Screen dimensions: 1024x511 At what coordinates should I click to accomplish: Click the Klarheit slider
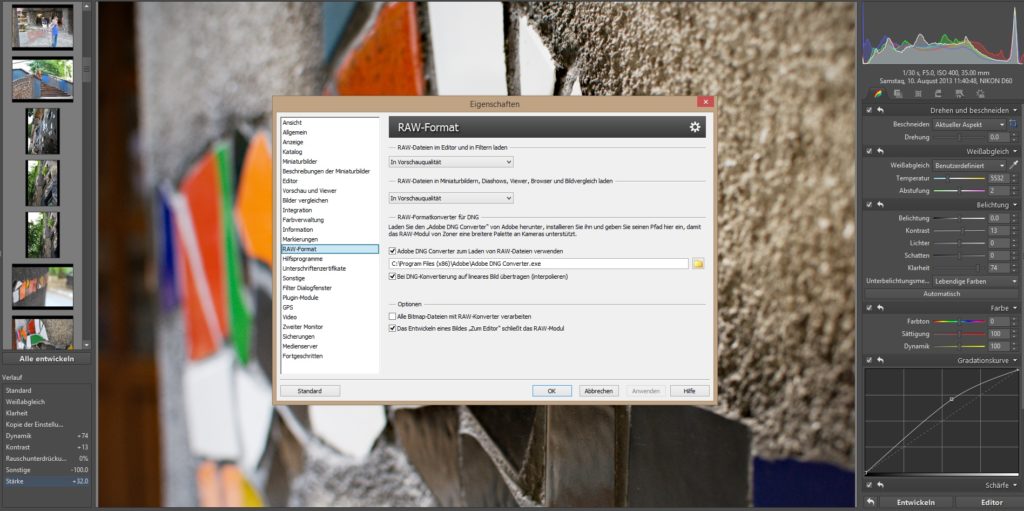pyautogui.click(x=959, y=268)
